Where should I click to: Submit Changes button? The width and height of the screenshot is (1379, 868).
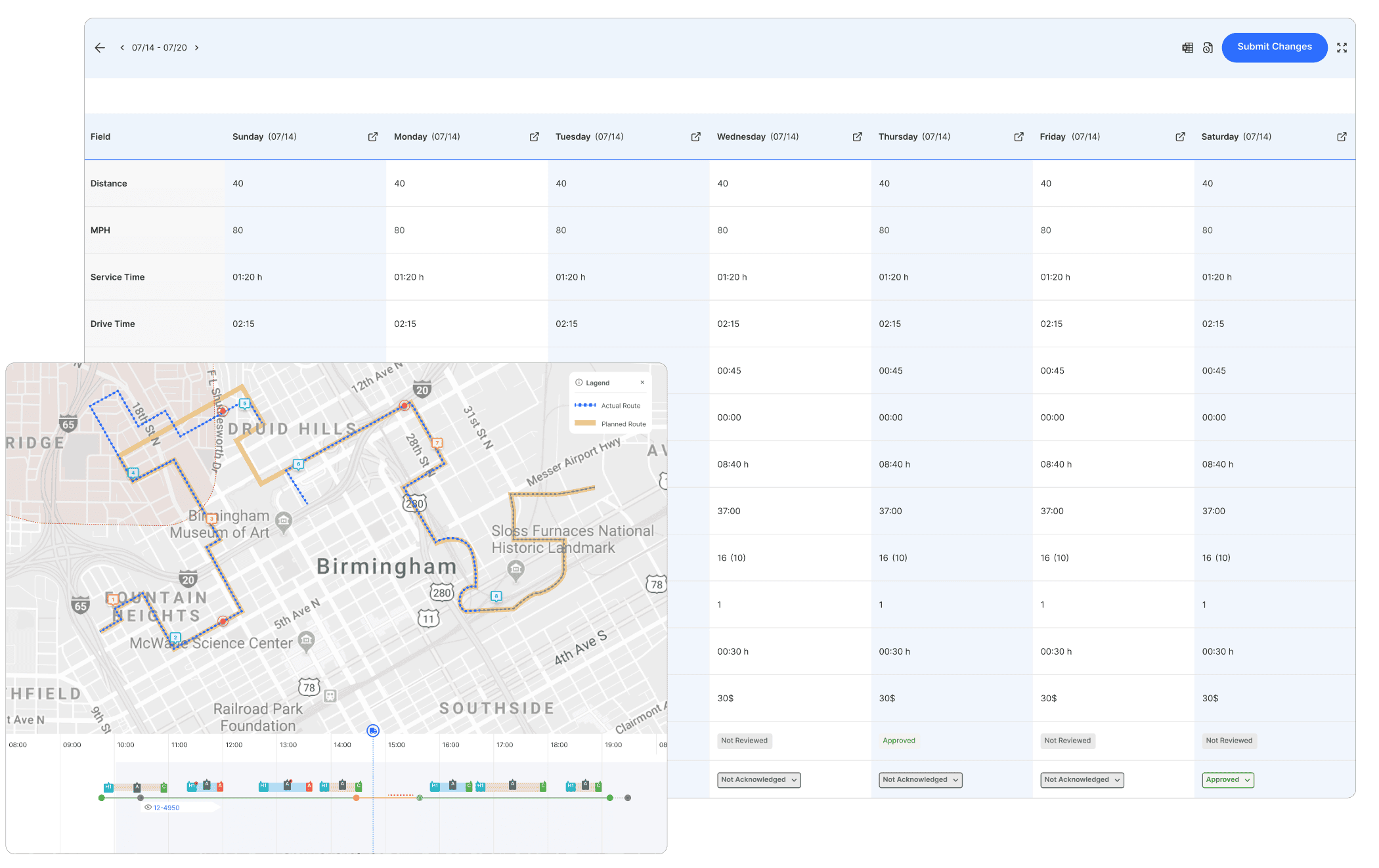(1274, 47)
